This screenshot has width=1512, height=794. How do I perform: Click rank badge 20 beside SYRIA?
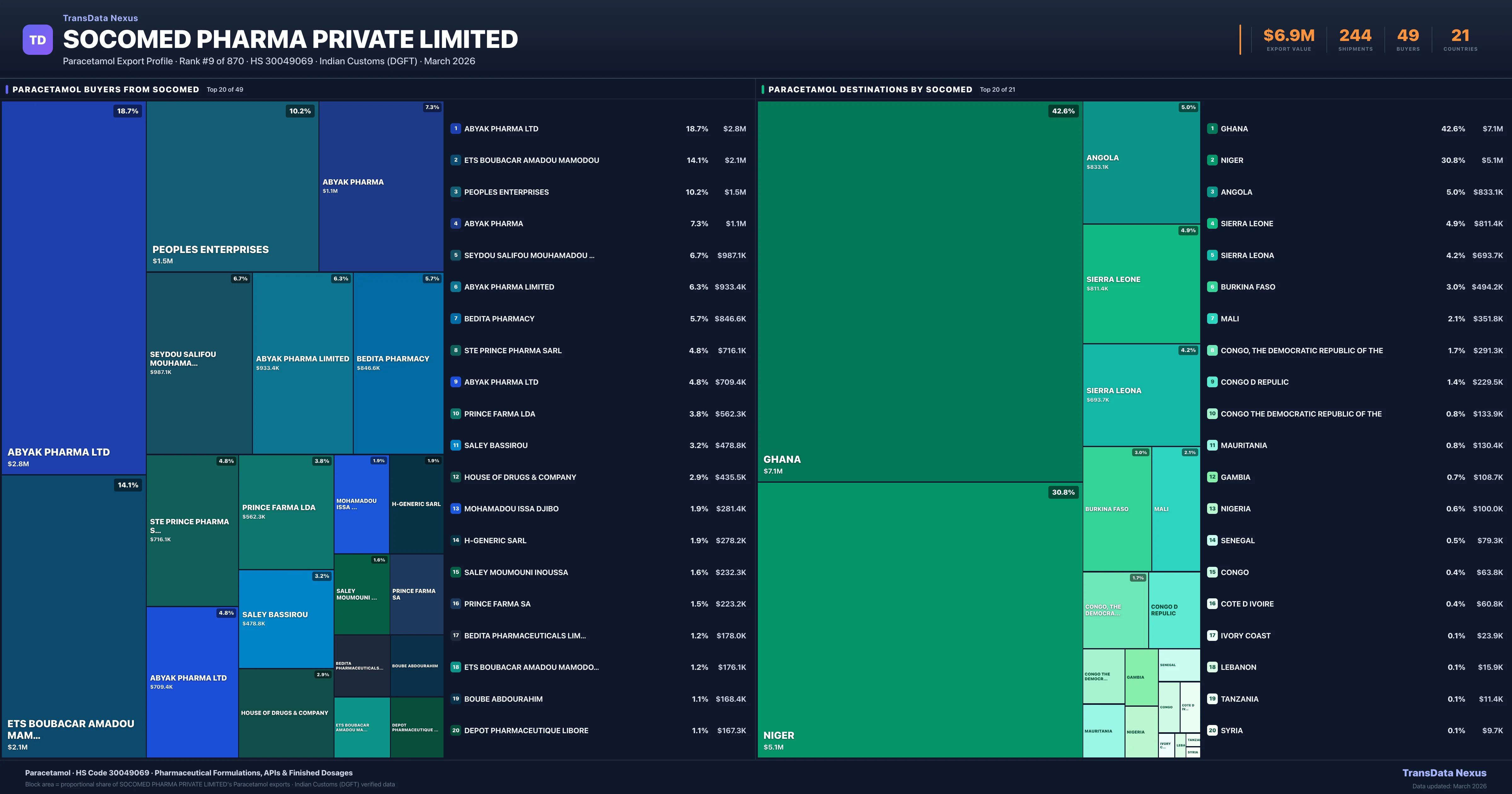1212,731
